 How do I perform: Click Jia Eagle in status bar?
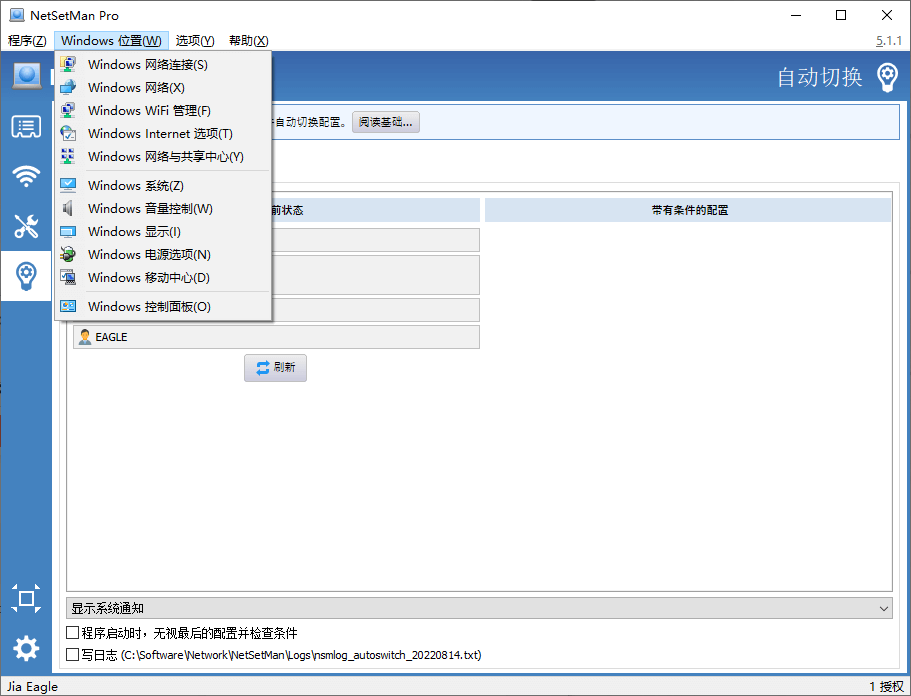tap(33, 686)
